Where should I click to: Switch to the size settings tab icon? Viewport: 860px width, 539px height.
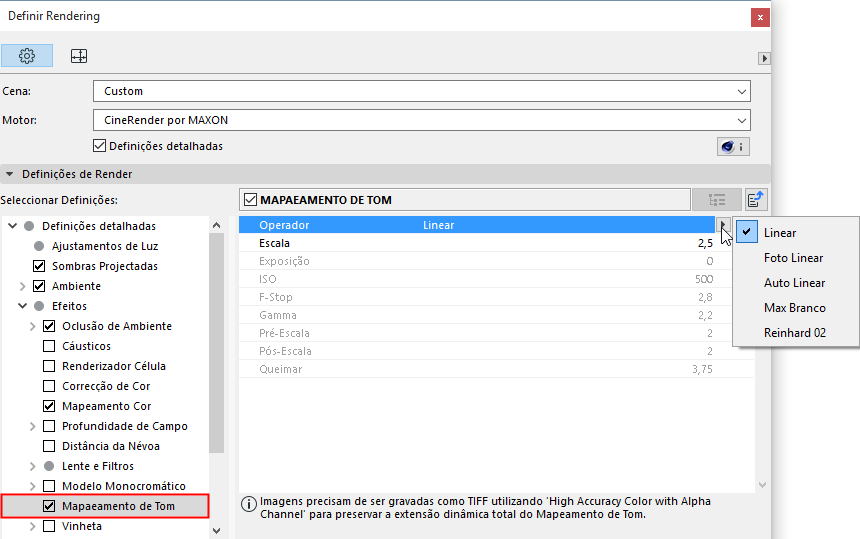pyautogui.click(x=79, y=55)
